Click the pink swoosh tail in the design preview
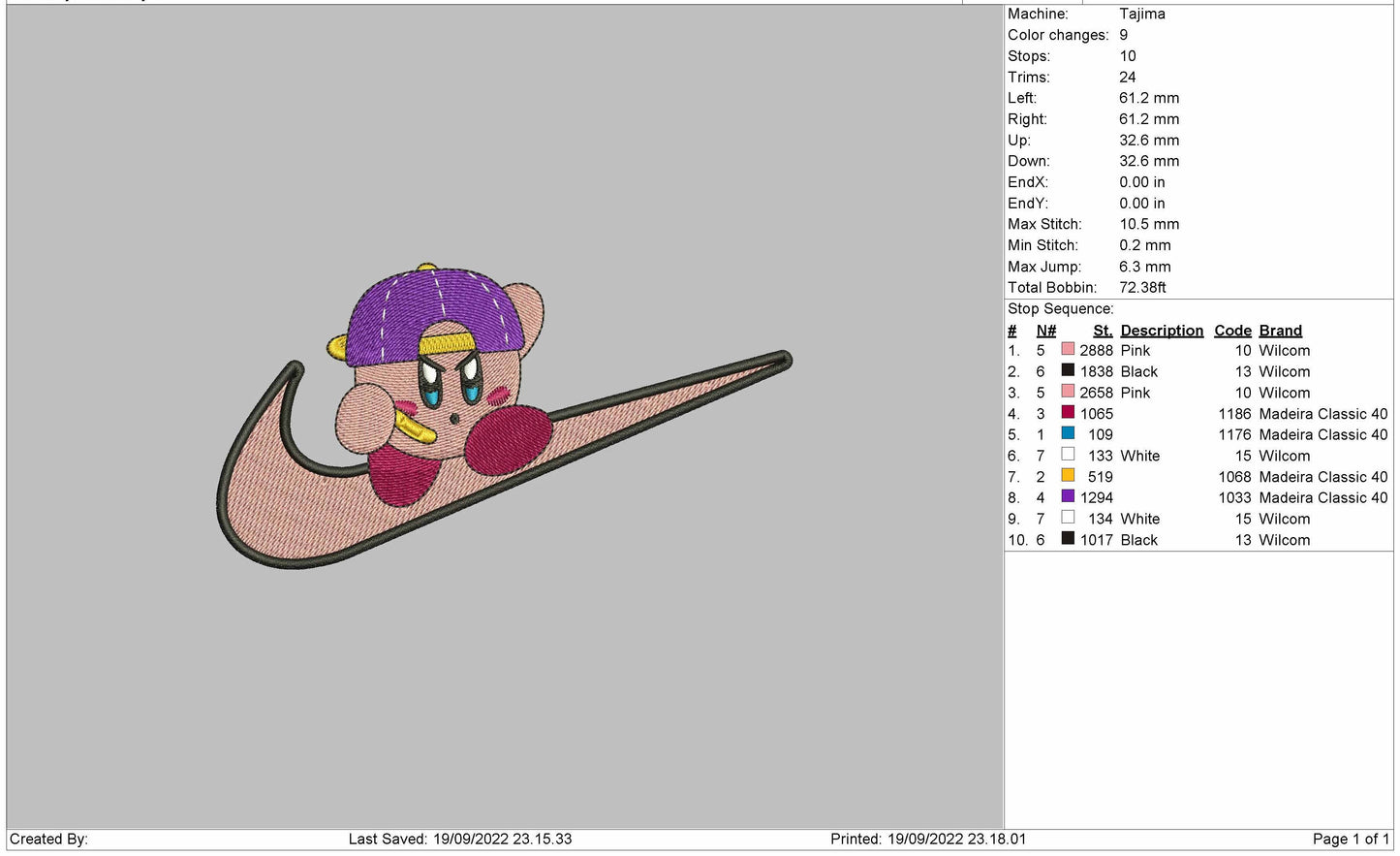Image resolution: width=1400 pixels, height=856 pixels. click(678, 397)
